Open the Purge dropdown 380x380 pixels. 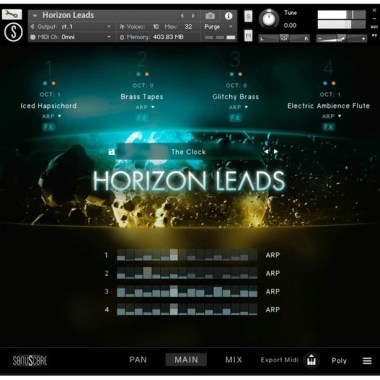tap(218, 27)
